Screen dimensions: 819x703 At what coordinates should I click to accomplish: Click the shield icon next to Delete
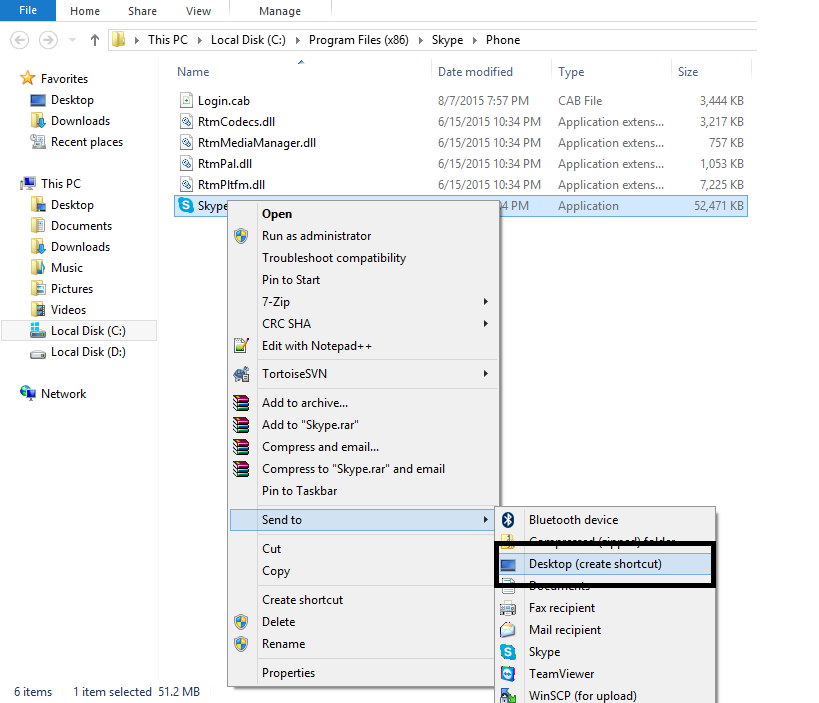tap(241, 622)
